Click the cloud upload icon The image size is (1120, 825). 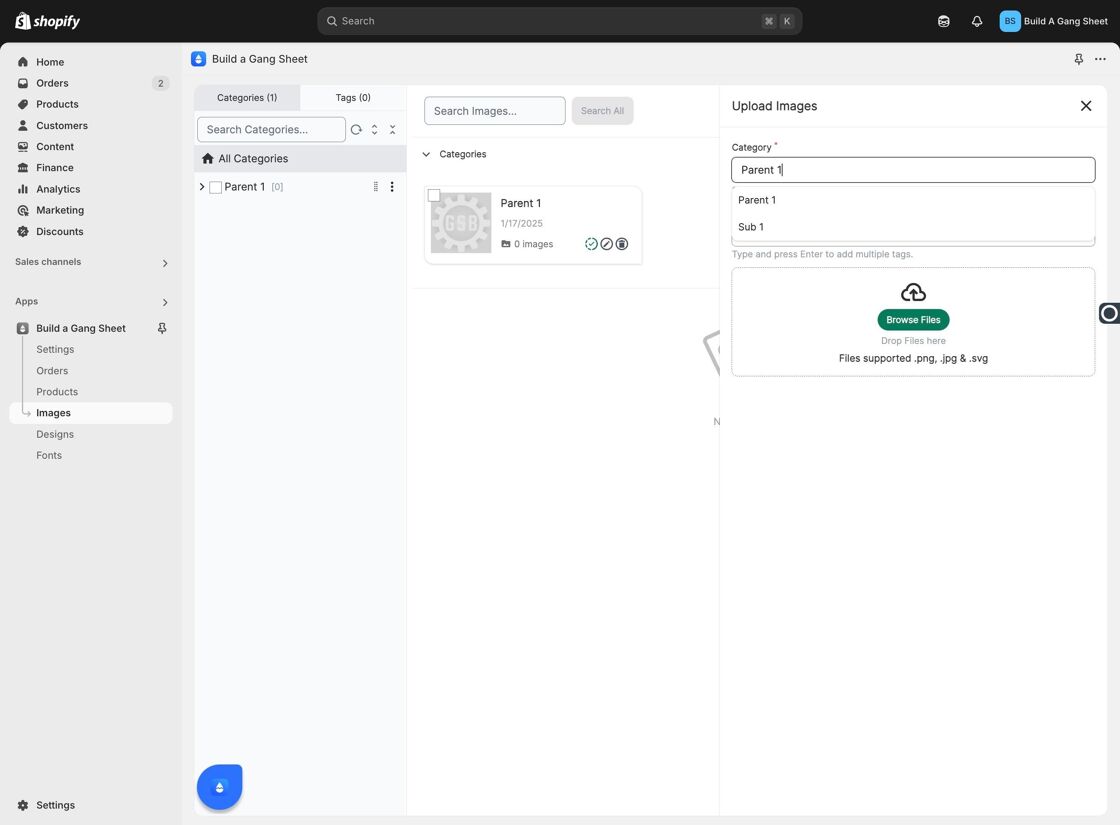pos(913,292)
